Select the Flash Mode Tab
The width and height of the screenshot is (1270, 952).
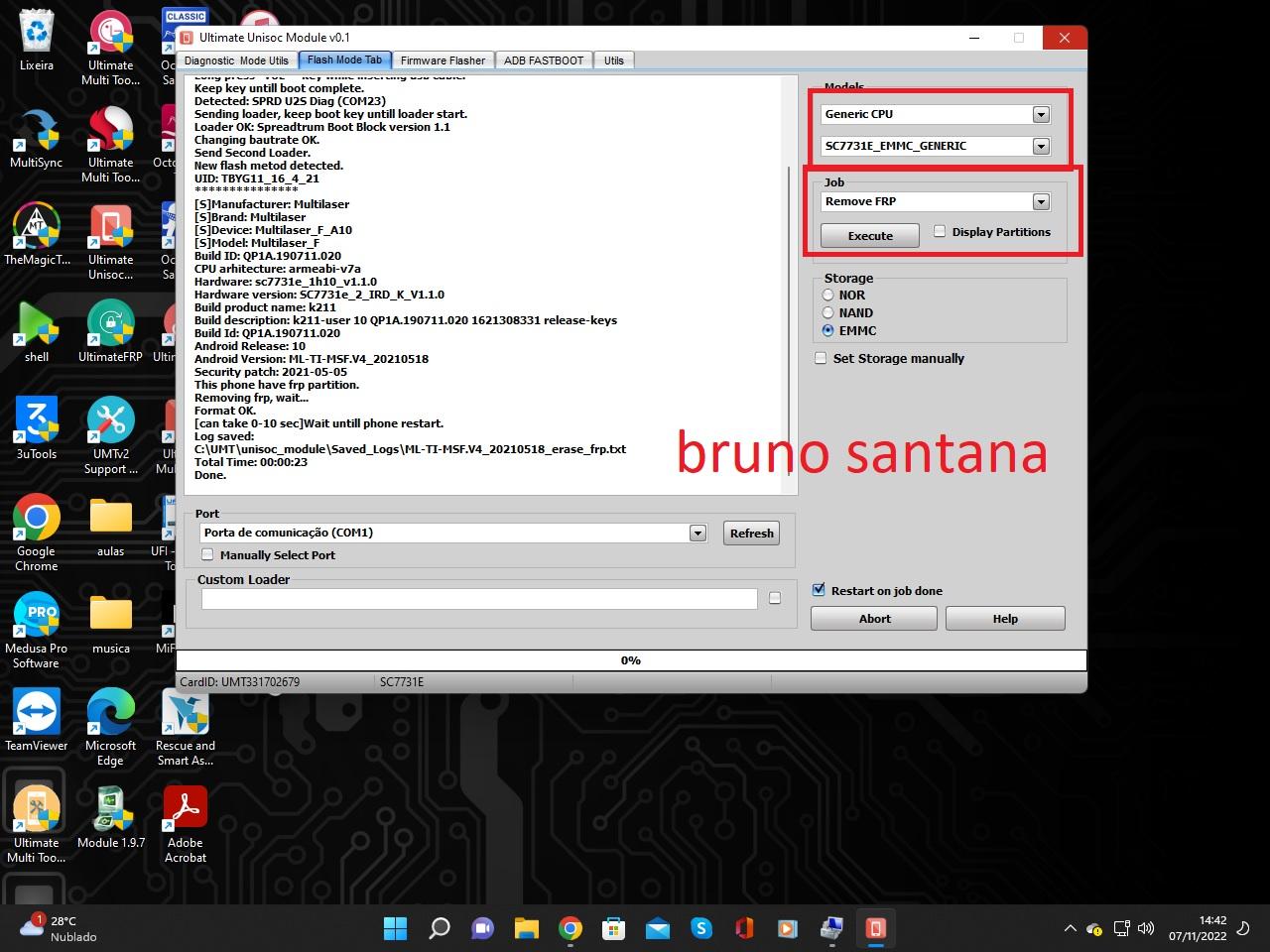click(x=344, y=59)
